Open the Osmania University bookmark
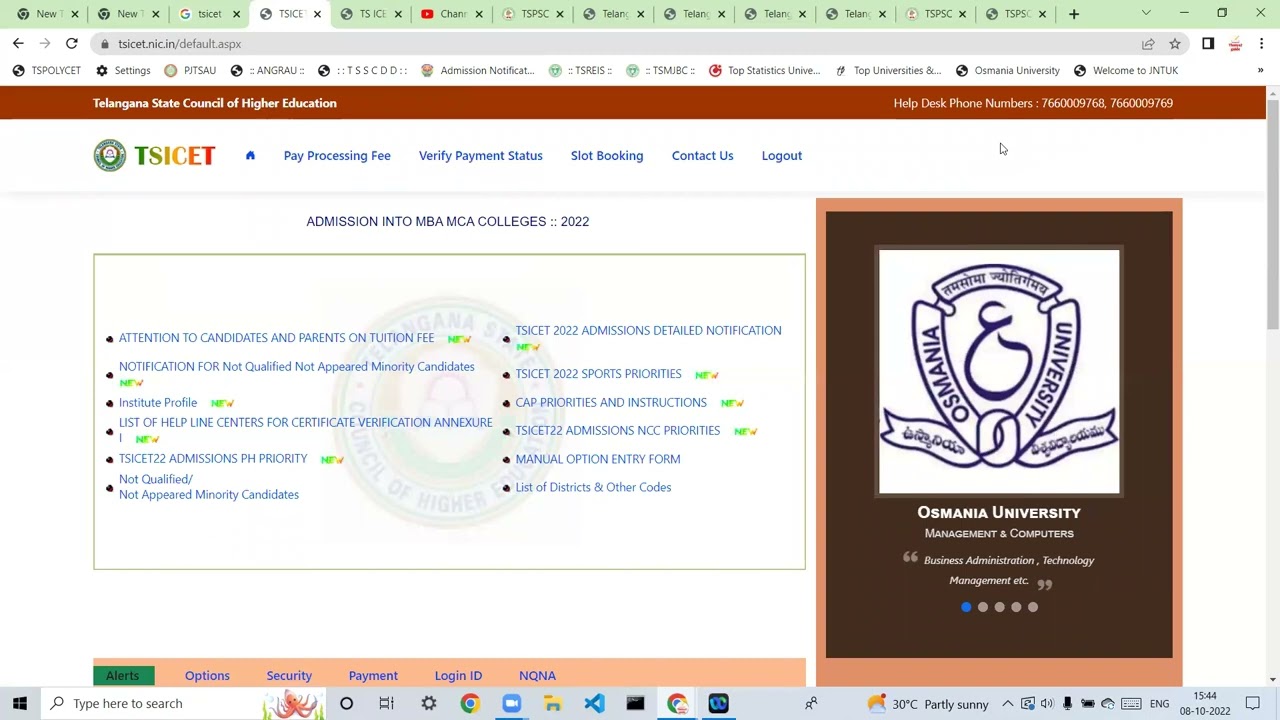Screen dimensions: 1280x720 [1007, 70]
